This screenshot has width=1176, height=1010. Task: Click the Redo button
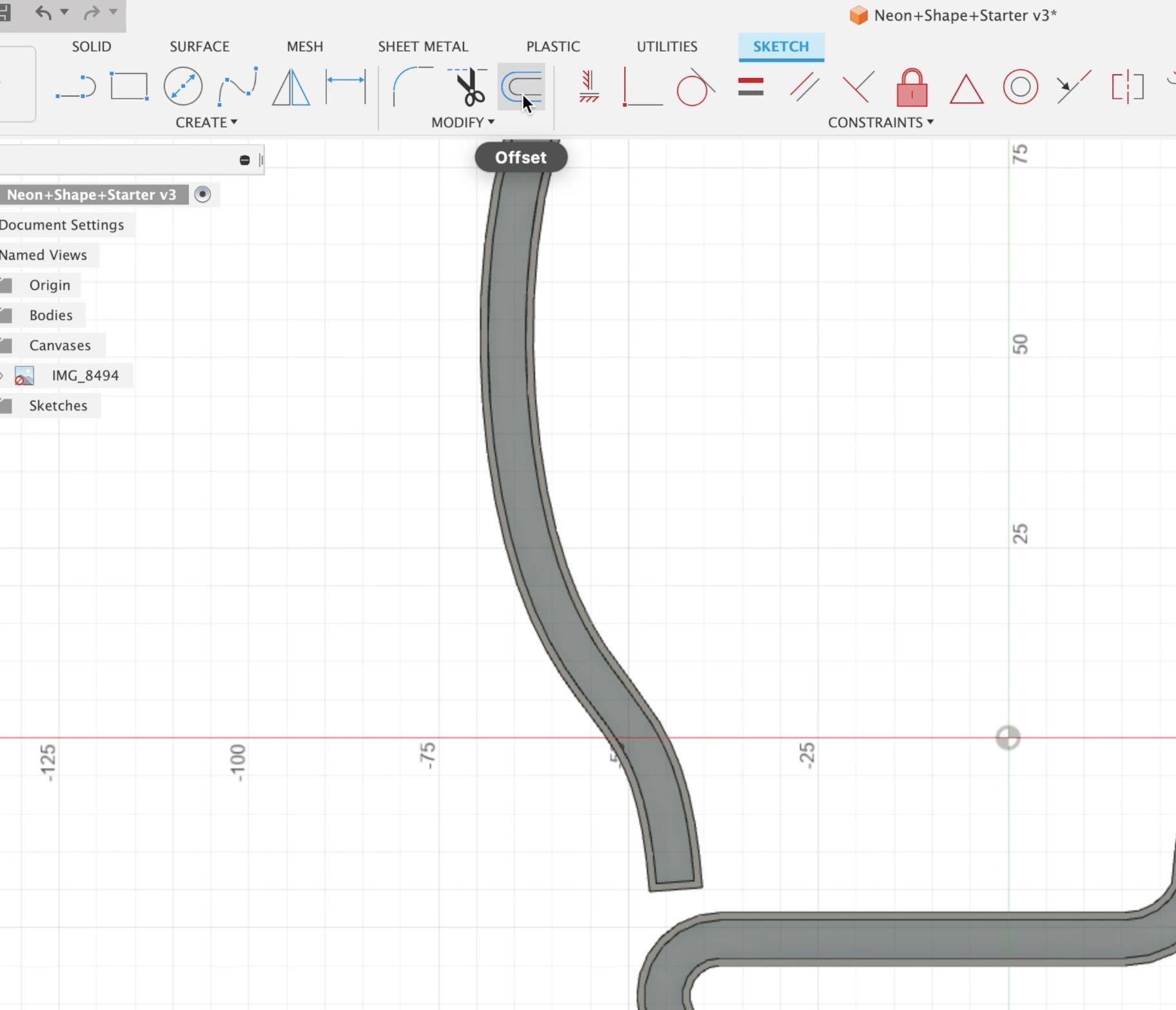92,13
